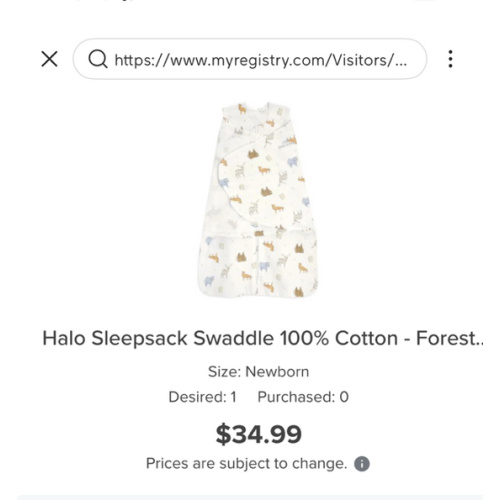
Task: Open the Halo Sleepsack Swaddle product title
Action: 263,338
